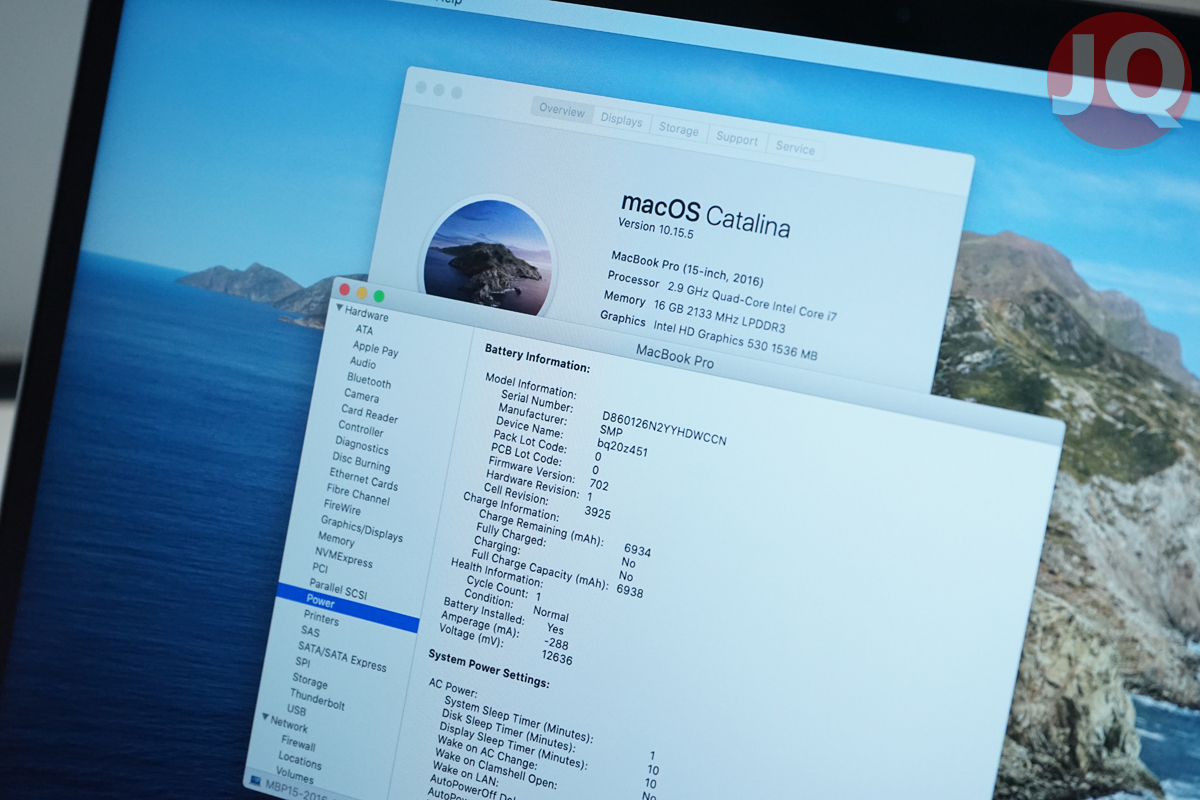Click the firmware version value '702'
The height and width of the screenshot is (800, 1200).
pyautogui.click(x=599, y=485)
